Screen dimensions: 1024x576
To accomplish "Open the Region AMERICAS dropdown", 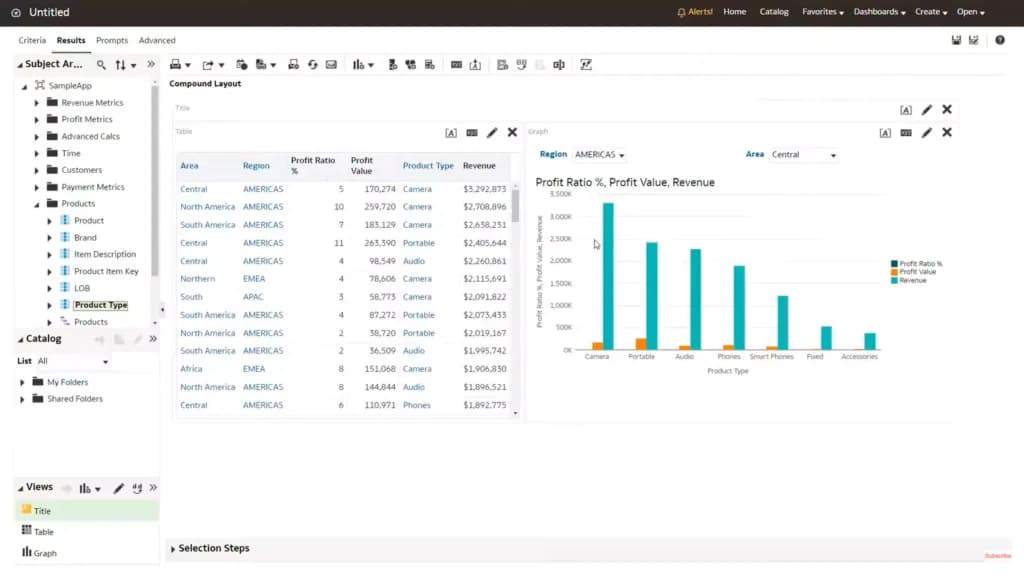I will point(600,155).
